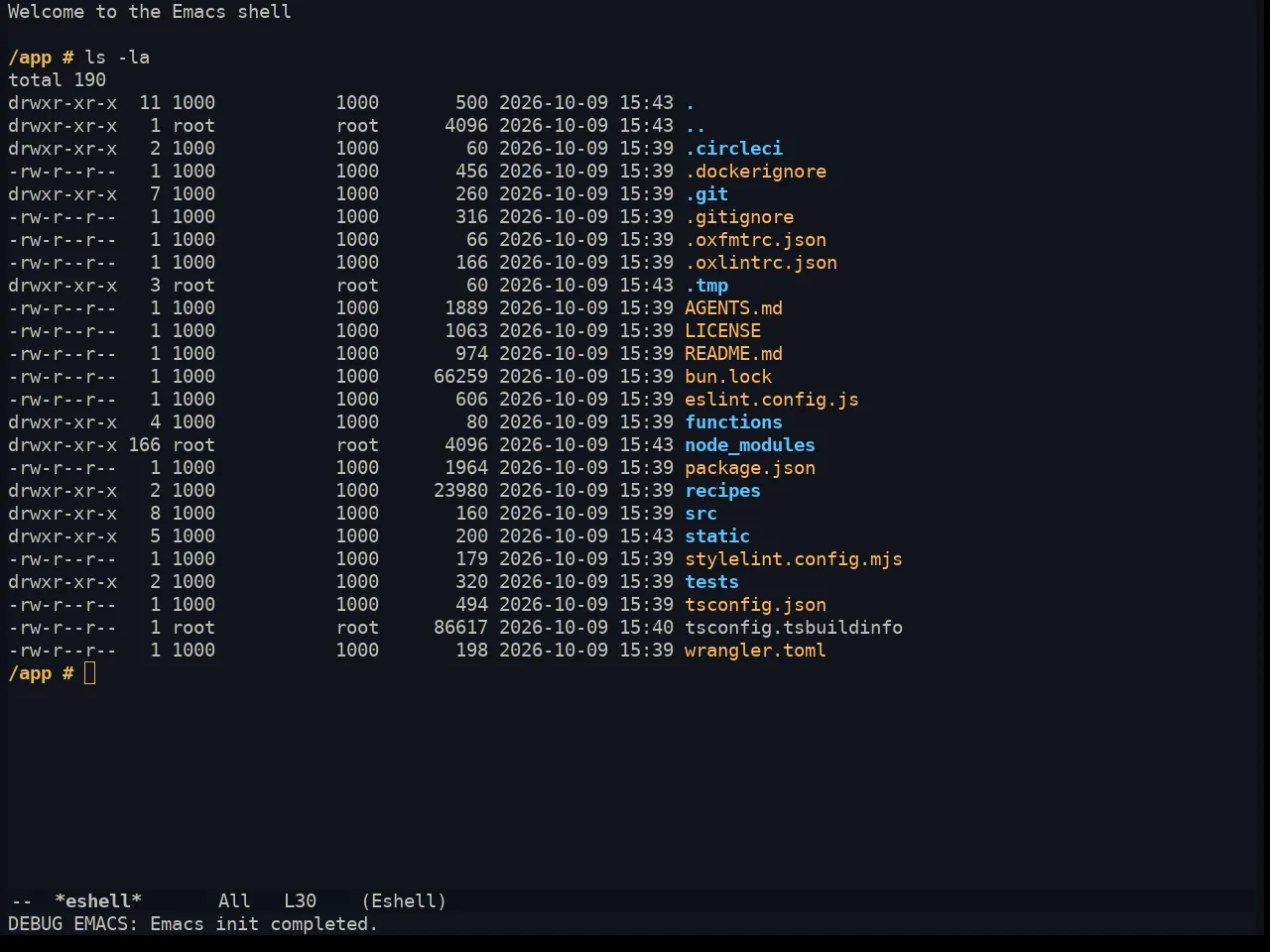Image resolution: width=1270 pixels, height=952 pixels.
Task: Click the bun.lock file name
Action: pos(728,377)
